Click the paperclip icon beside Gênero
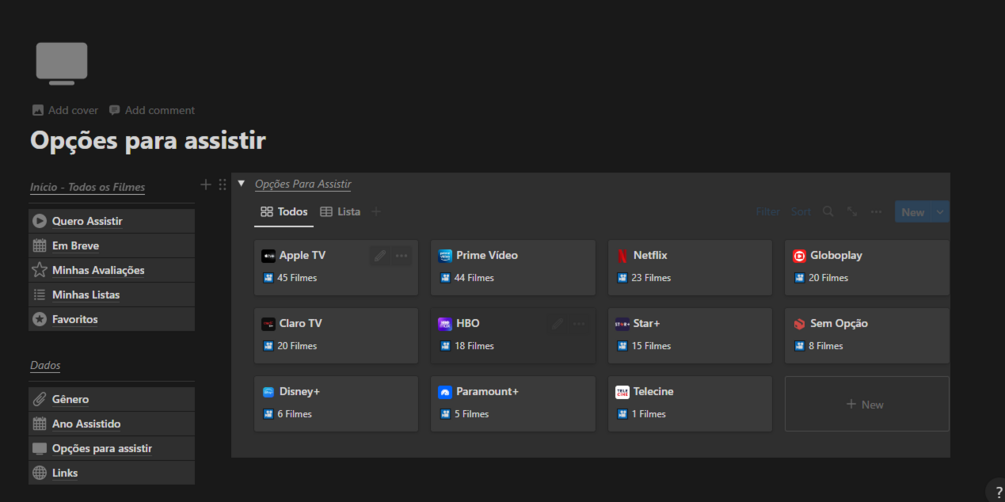This screenshot has width=1005, height=502. coord(40,399)
